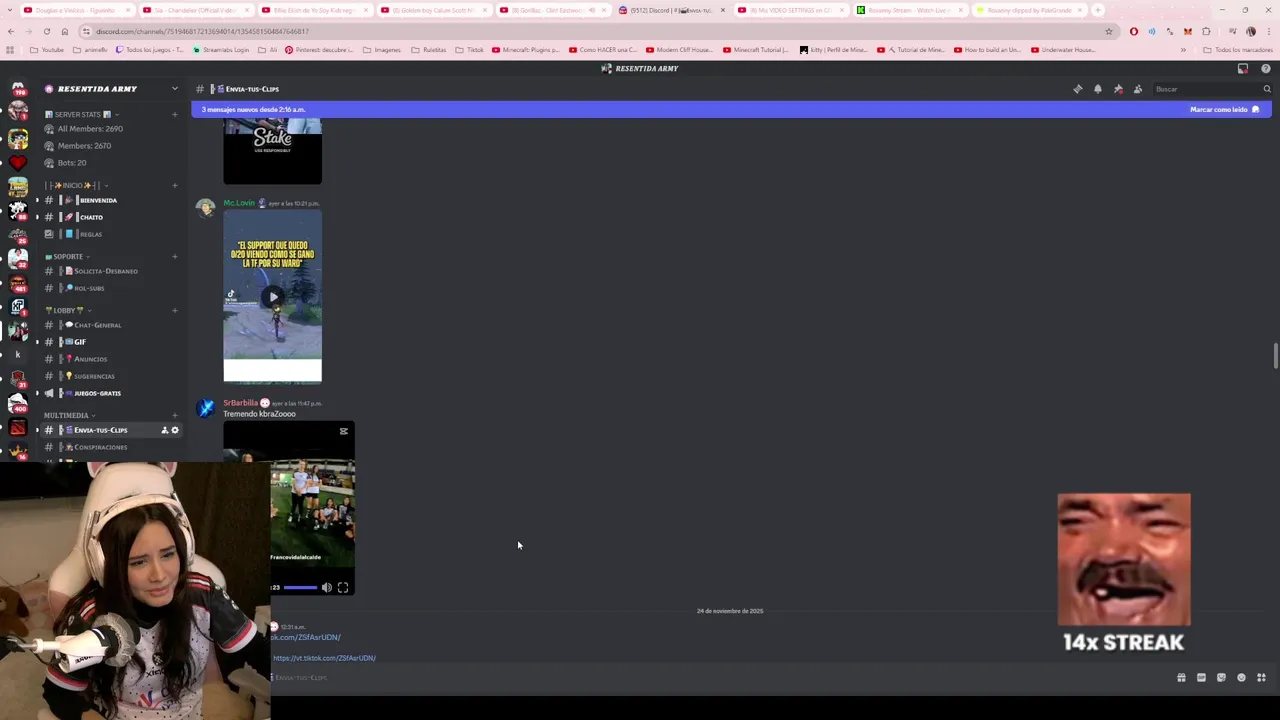Image resolution: width=1280 pixels, height=720 pixels.
Task: Click Opera red extension icon
Action: [1133, 31]
